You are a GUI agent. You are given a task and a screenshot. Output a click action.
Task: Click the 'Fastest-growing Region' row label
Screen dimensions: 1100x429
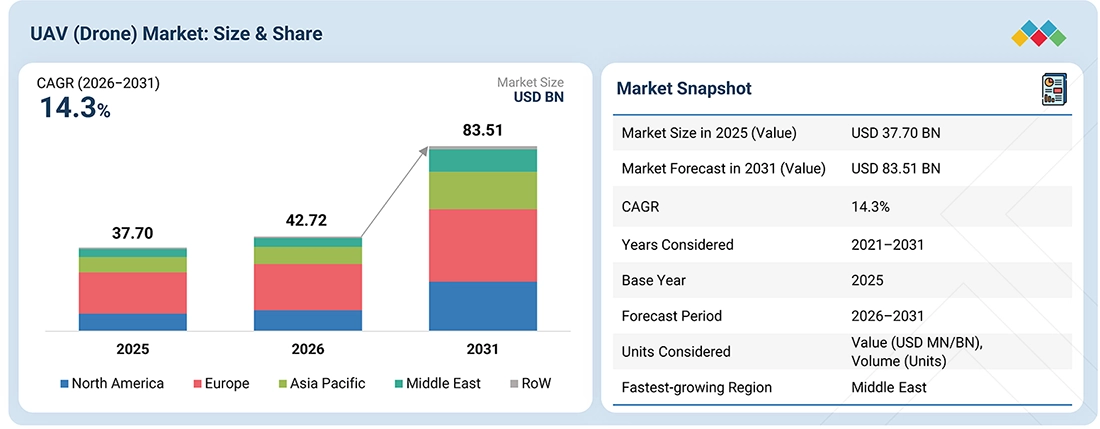(697, 387)
